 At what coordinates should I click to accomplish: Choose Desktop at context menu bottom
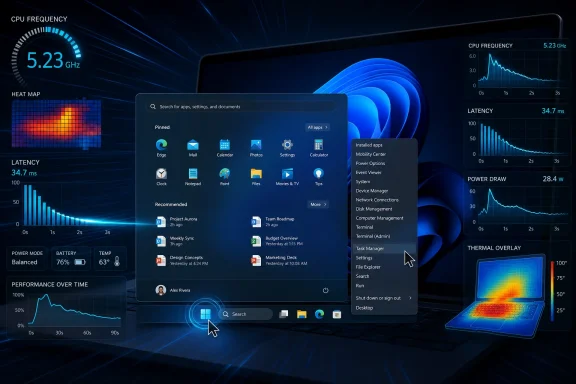pyautogui.click(x=364, y=308)
